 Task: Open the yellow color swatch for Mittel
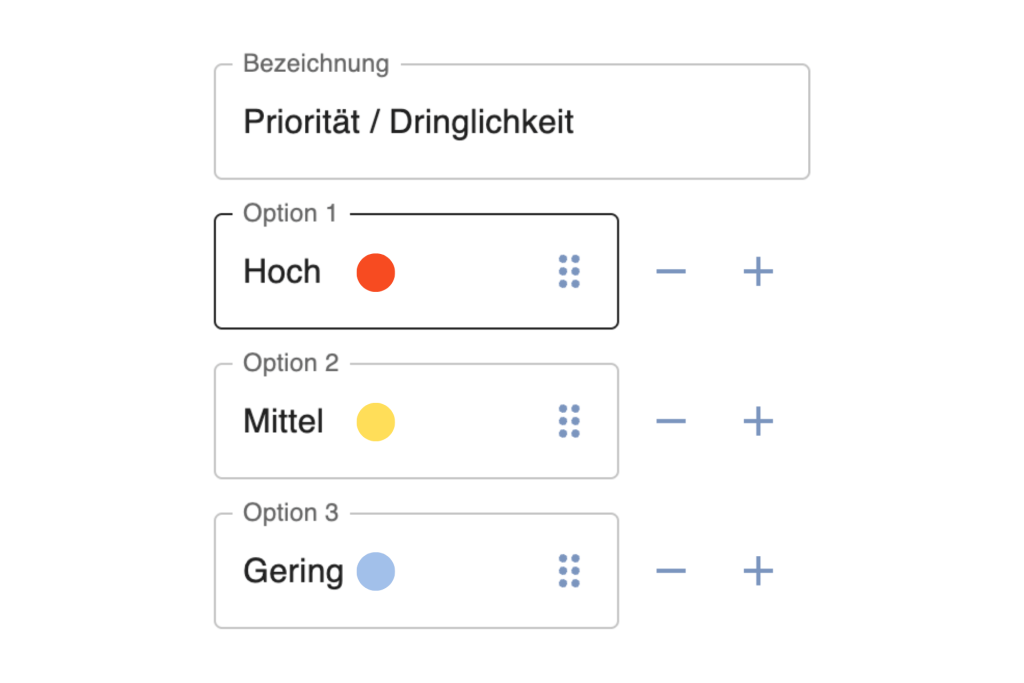(375, 421)
